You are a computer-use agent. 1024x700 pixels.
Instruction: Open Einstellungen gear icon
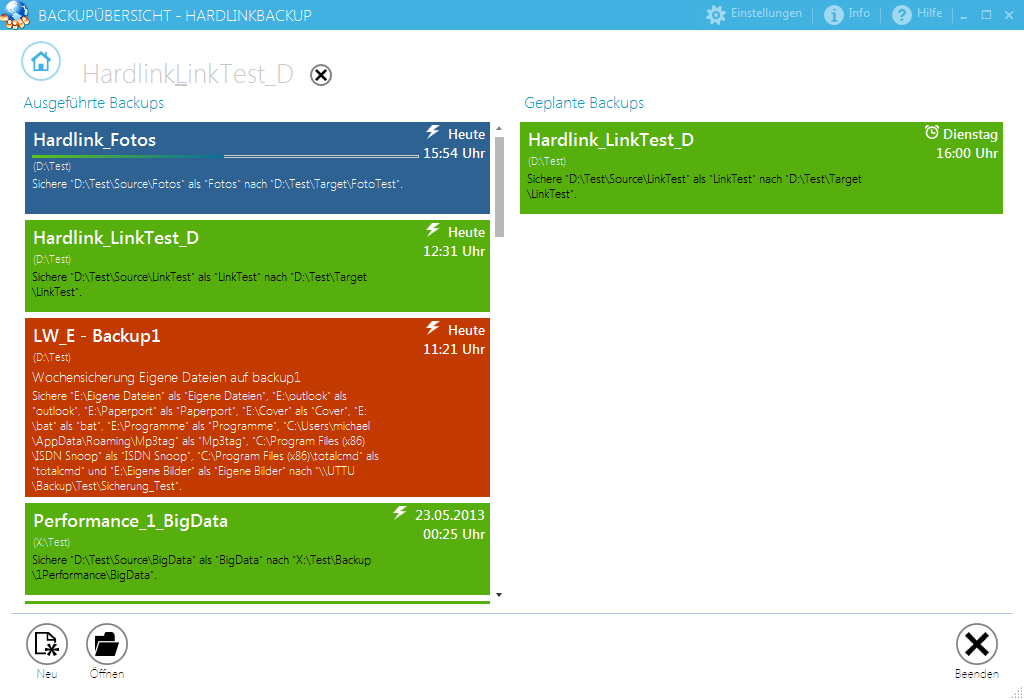click(x=716, y=15)
